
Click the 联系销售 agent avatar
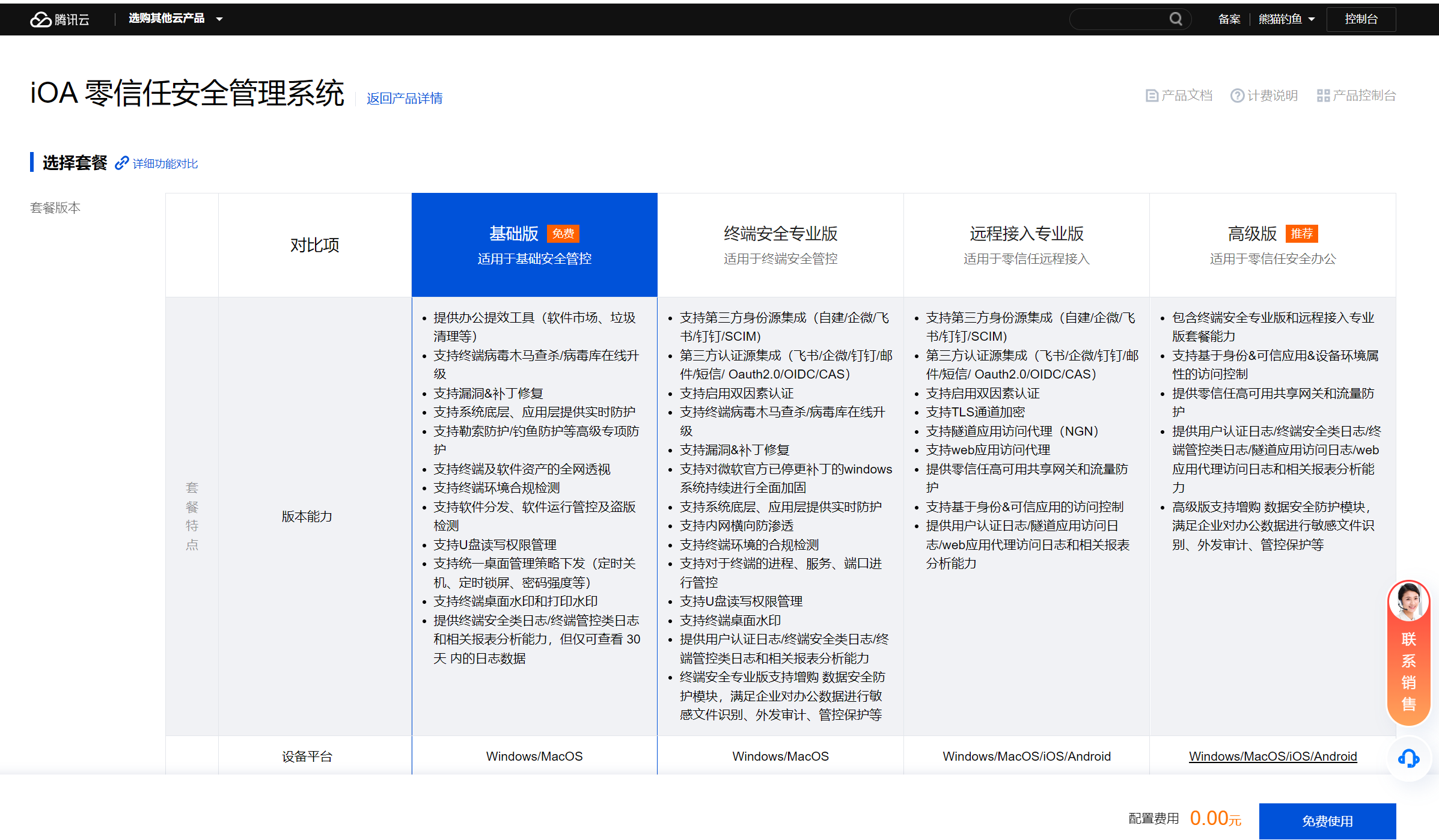pos(1408,601)
